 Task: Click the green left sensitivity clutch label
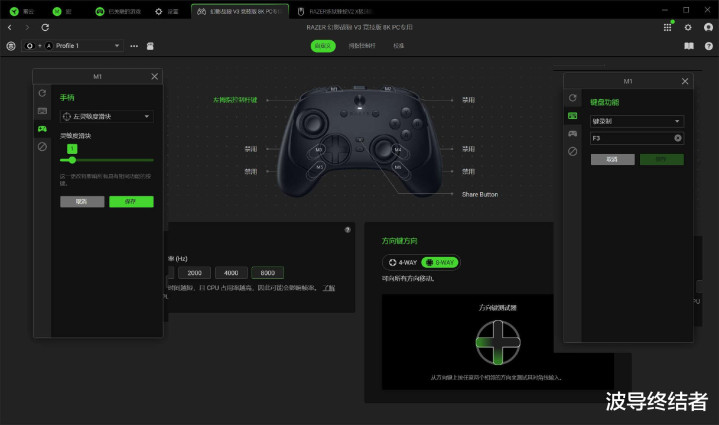click(235, 100)
